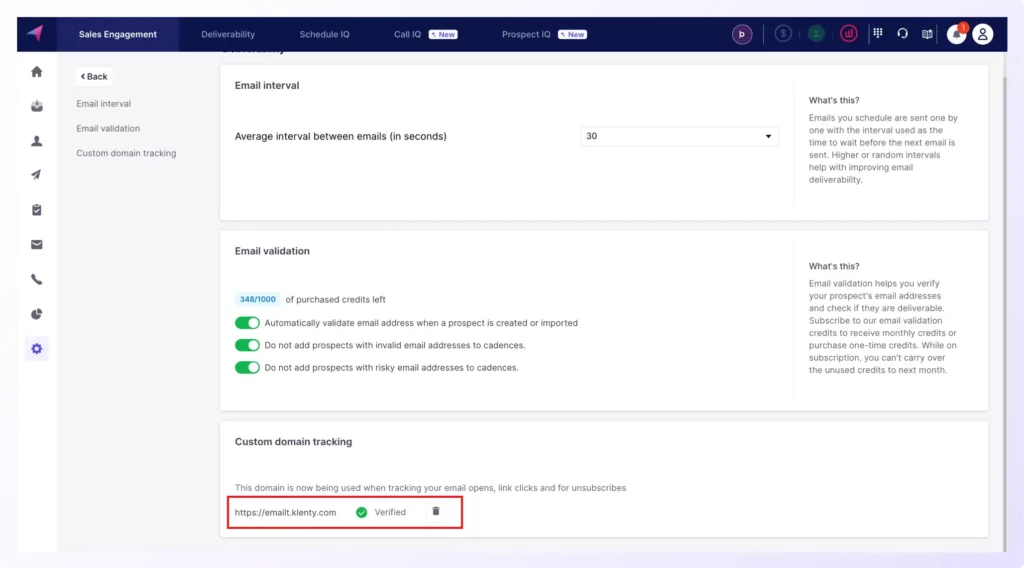Click 'Average interval between emails' label
Image resolution: width=1024 pixels, height=568 pixels.
tap(341, 136)
